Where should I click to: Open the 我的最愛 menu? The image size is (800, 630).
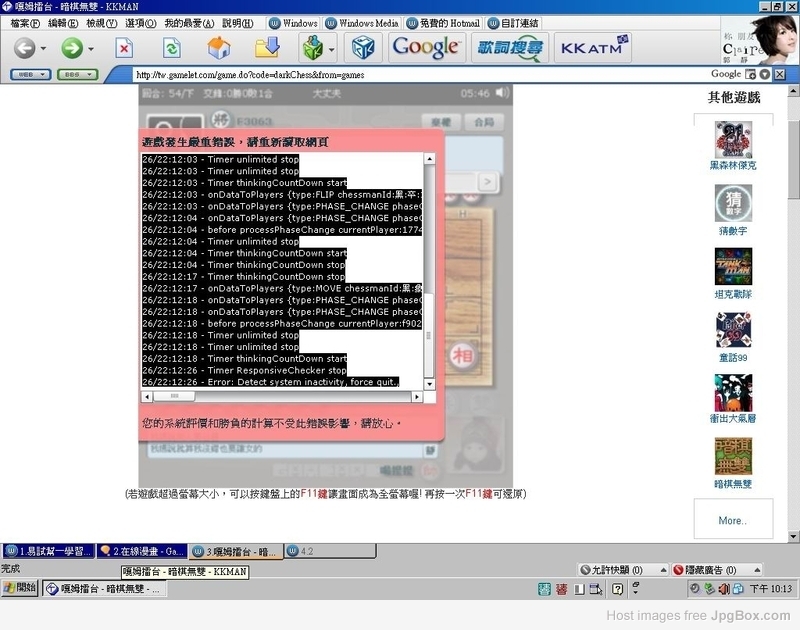point(189,23)
